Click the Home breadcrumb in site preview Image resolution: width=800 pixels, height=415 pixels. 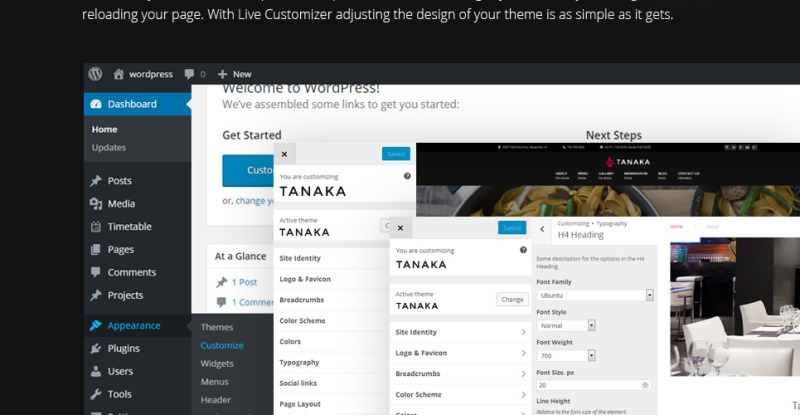[x=676, y=227]
